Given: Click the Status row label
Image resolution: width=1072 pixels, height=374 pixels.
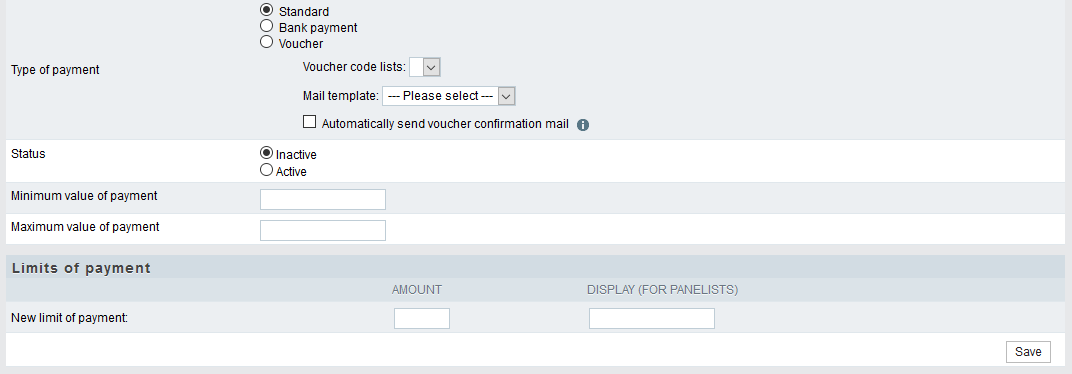Looking at the screenshot, I should pyautogui.click(x=28, y=154).
